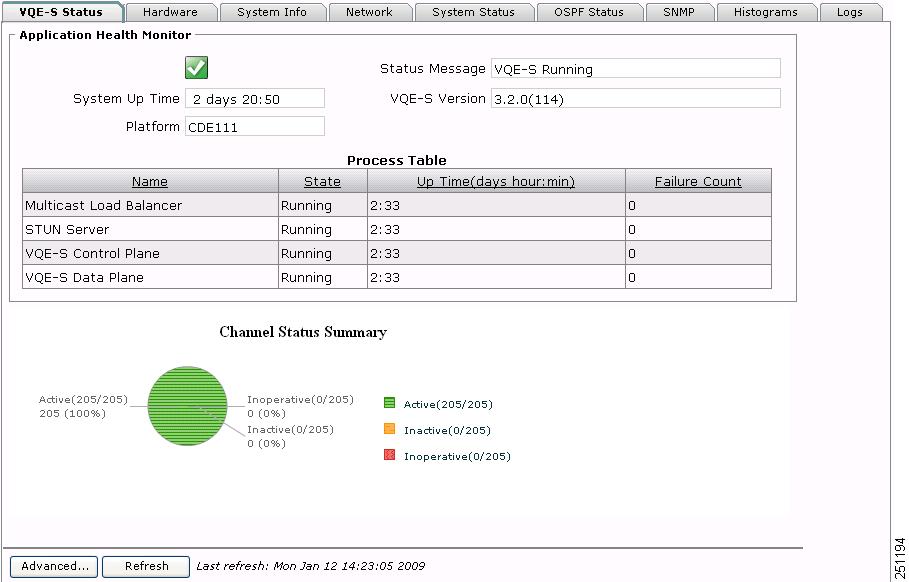Click up time 2:33 for Multicast Load Balancer
The height and width of the screenshot is (582, 909).
pos(385,206)
